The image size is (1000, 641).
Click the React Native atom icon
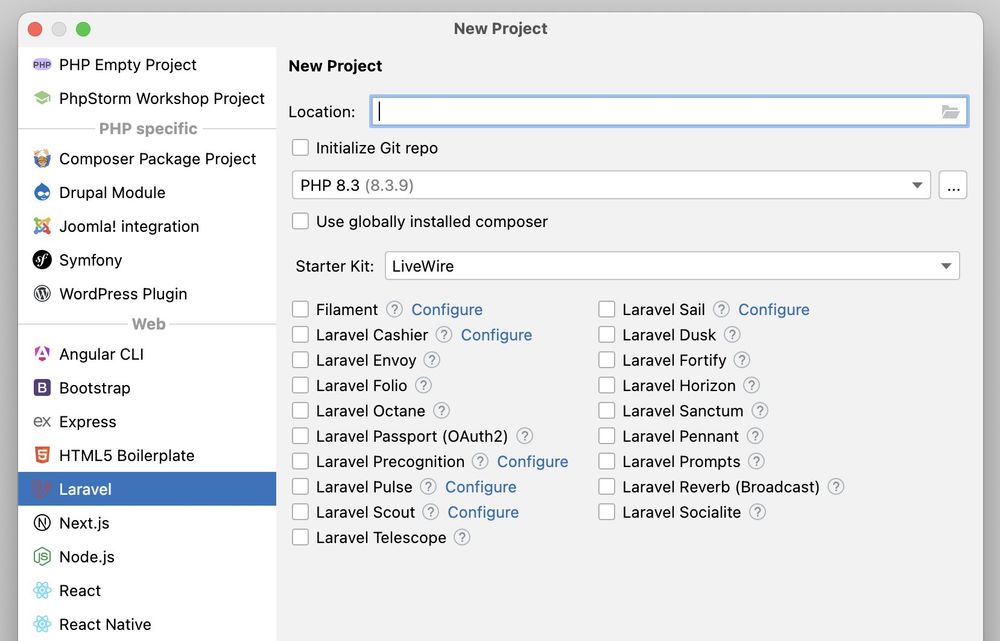(x=42, y=624)
